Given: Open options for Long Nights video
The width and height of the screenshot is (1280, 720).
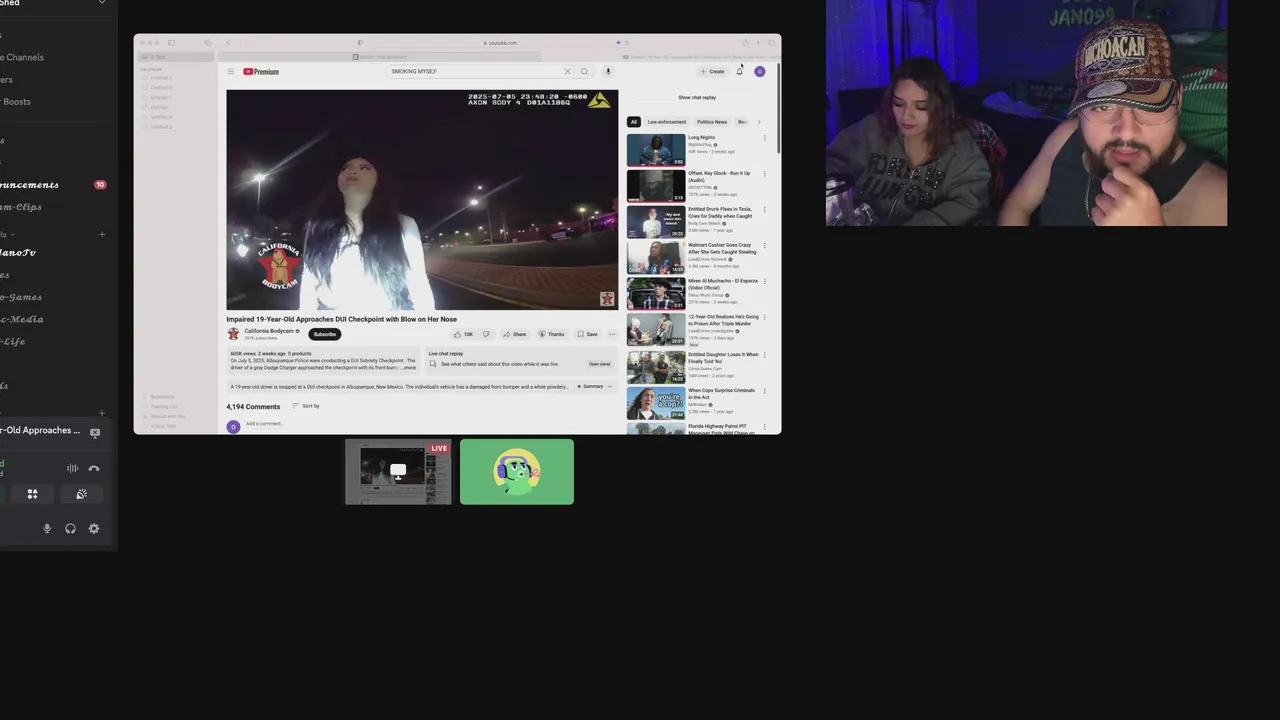Looking at the screenshot, I should pos(765,138).
